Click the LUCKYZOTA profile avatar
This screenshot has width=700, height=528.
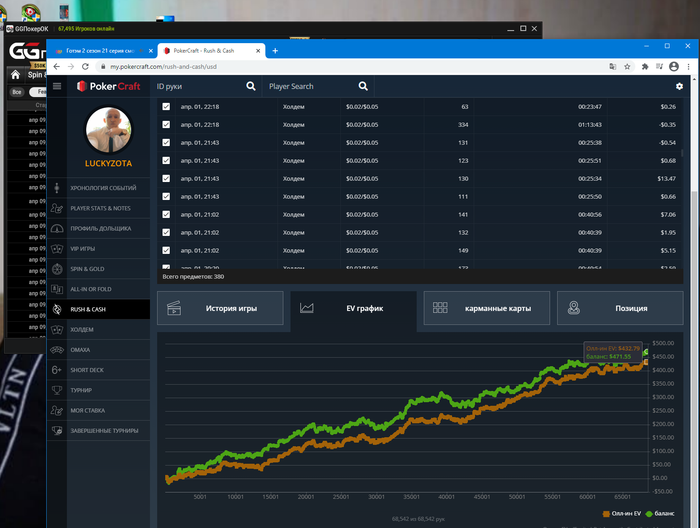point(108,130)
